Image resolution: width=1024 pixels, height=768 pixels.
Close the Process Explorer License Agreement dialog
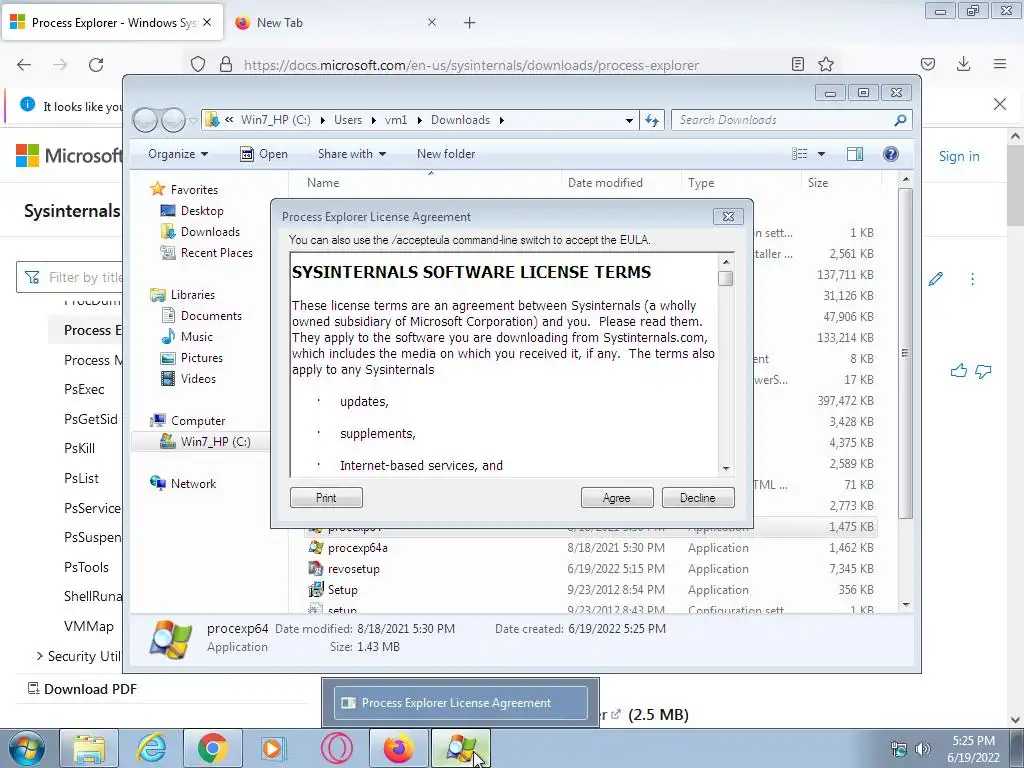pos(728,217)
